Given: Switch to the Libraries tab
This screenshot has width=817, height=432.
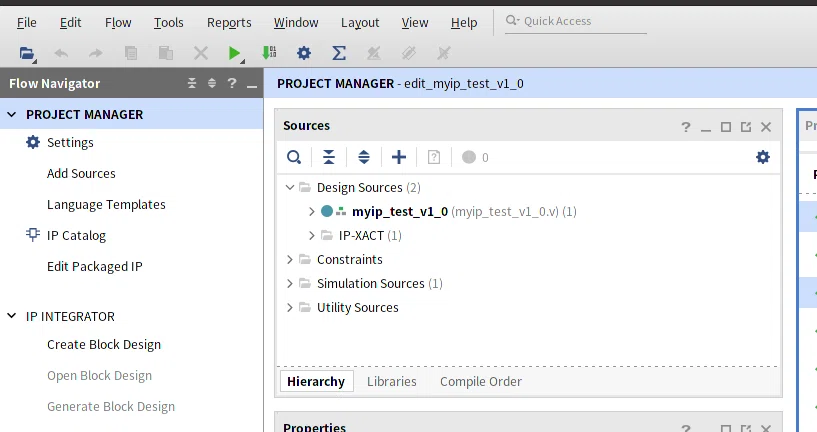Looking at the screenshot, I should click(392, 381).
